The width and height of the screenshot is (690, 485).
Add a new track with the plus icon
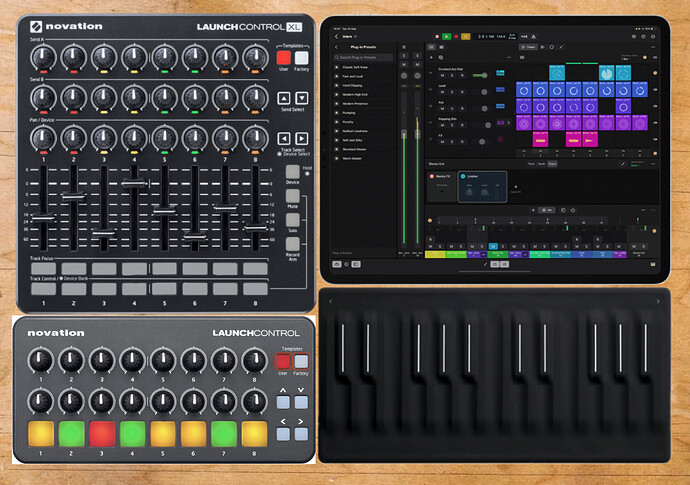(x=431, y=57)
